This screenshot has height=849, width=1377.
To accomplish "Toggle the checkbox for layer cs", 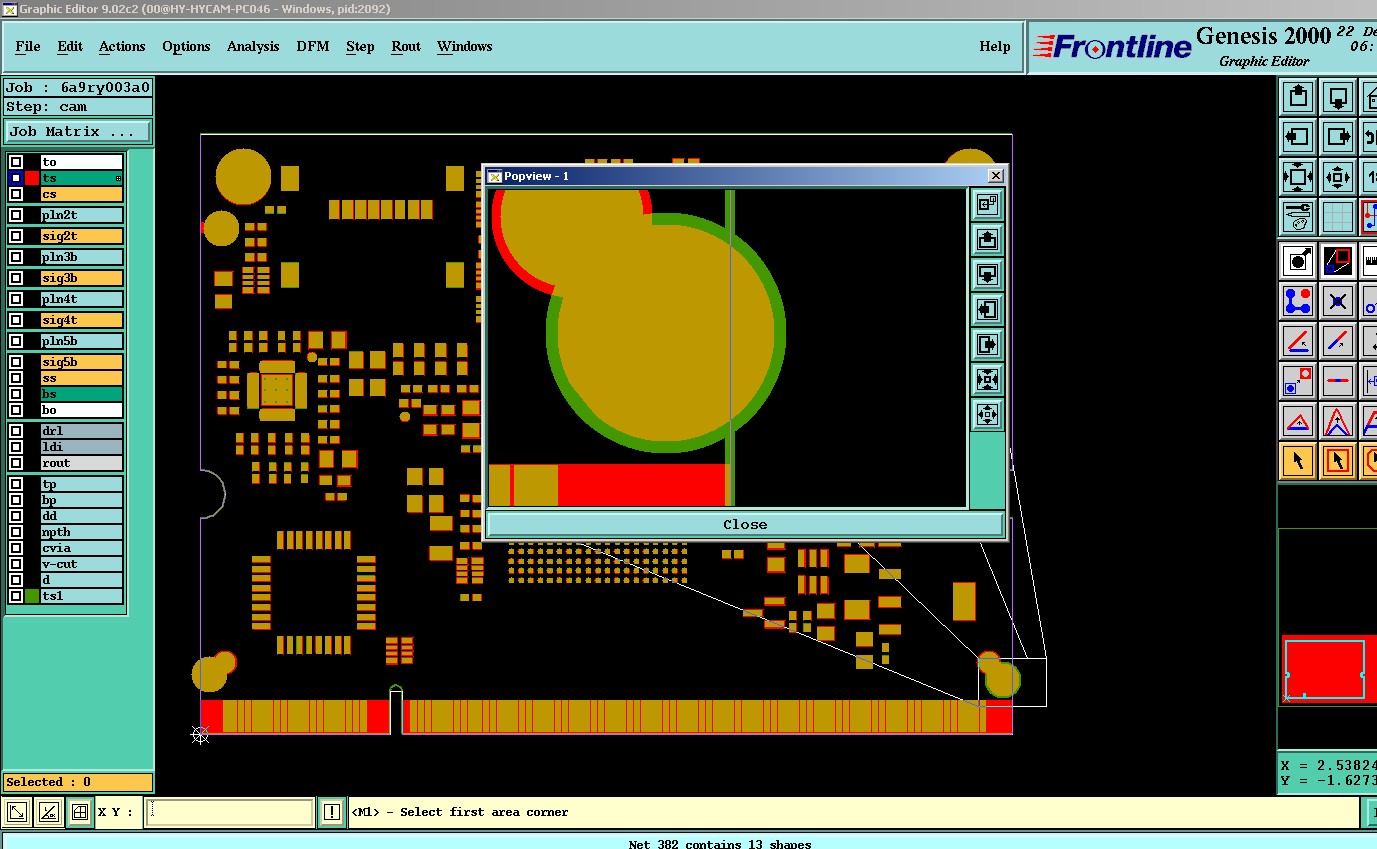I will [x=16, y=194].
